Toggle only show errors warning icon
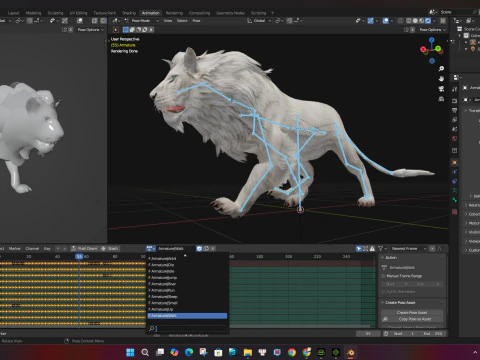 372,249
